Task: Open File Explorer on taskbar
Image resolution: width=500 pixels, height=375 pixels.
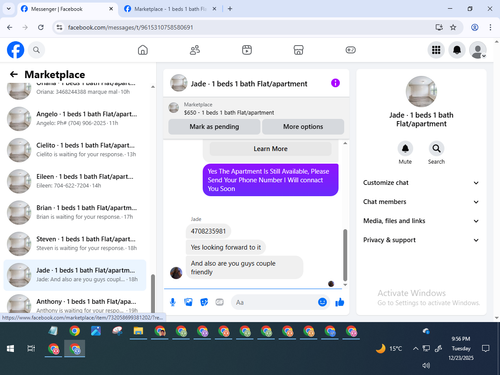Action: (138, 331)
